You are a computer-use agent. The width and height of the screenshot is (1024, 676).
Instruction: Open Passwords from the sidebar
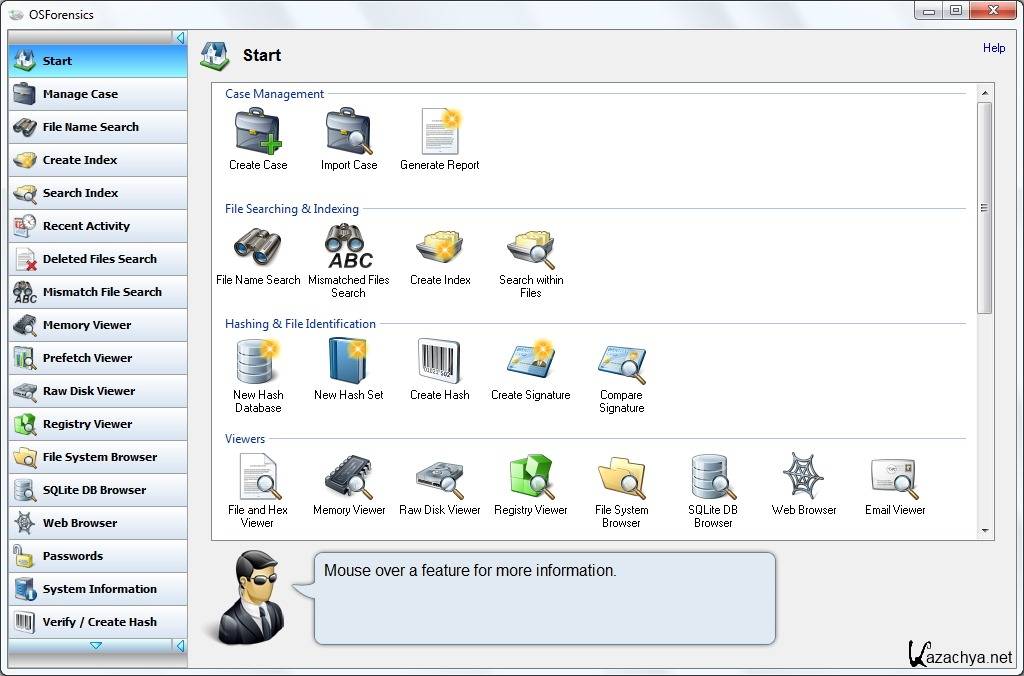tap(98, 556)
